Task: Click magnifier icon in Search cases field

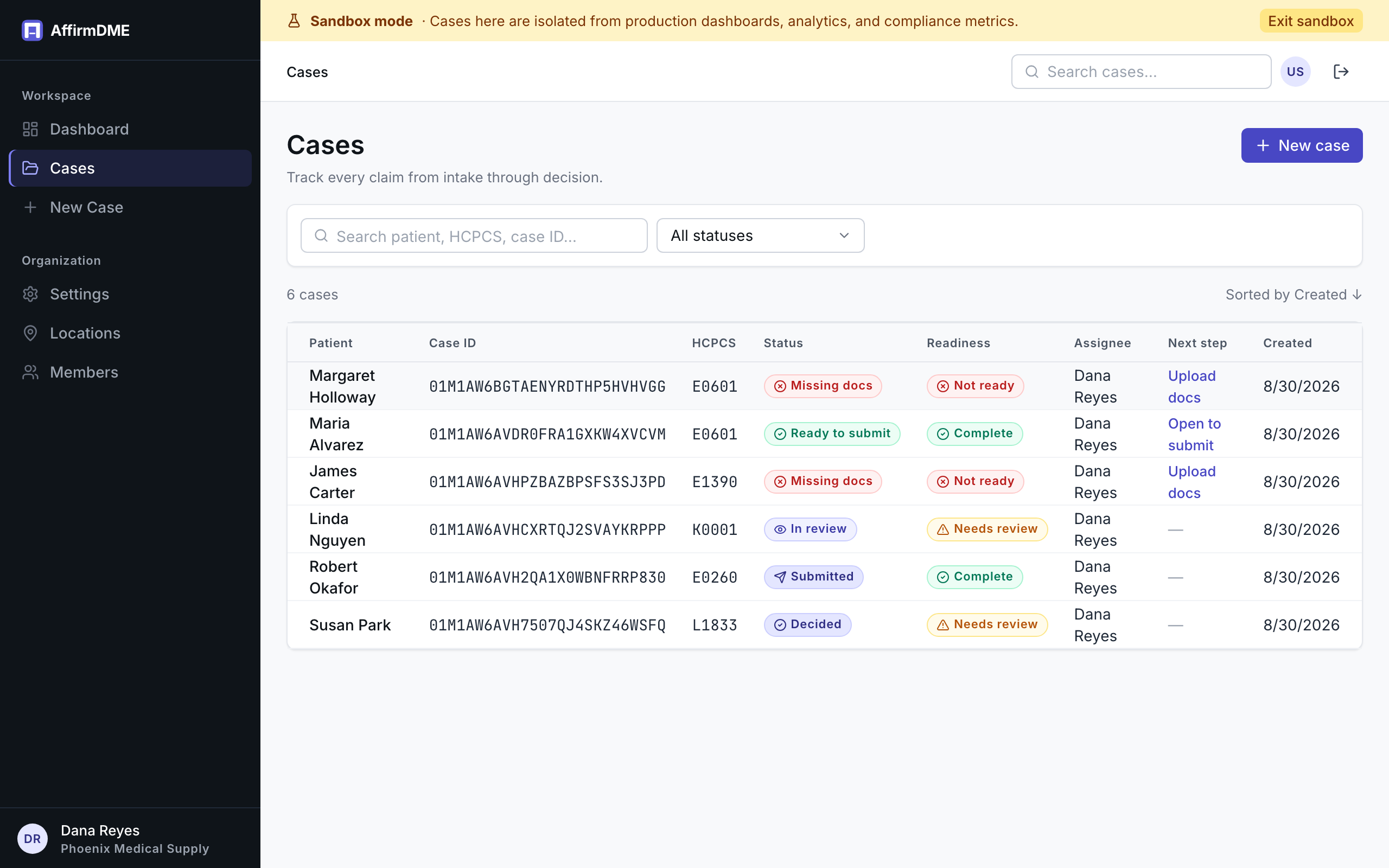Action: coord(1032,72)
